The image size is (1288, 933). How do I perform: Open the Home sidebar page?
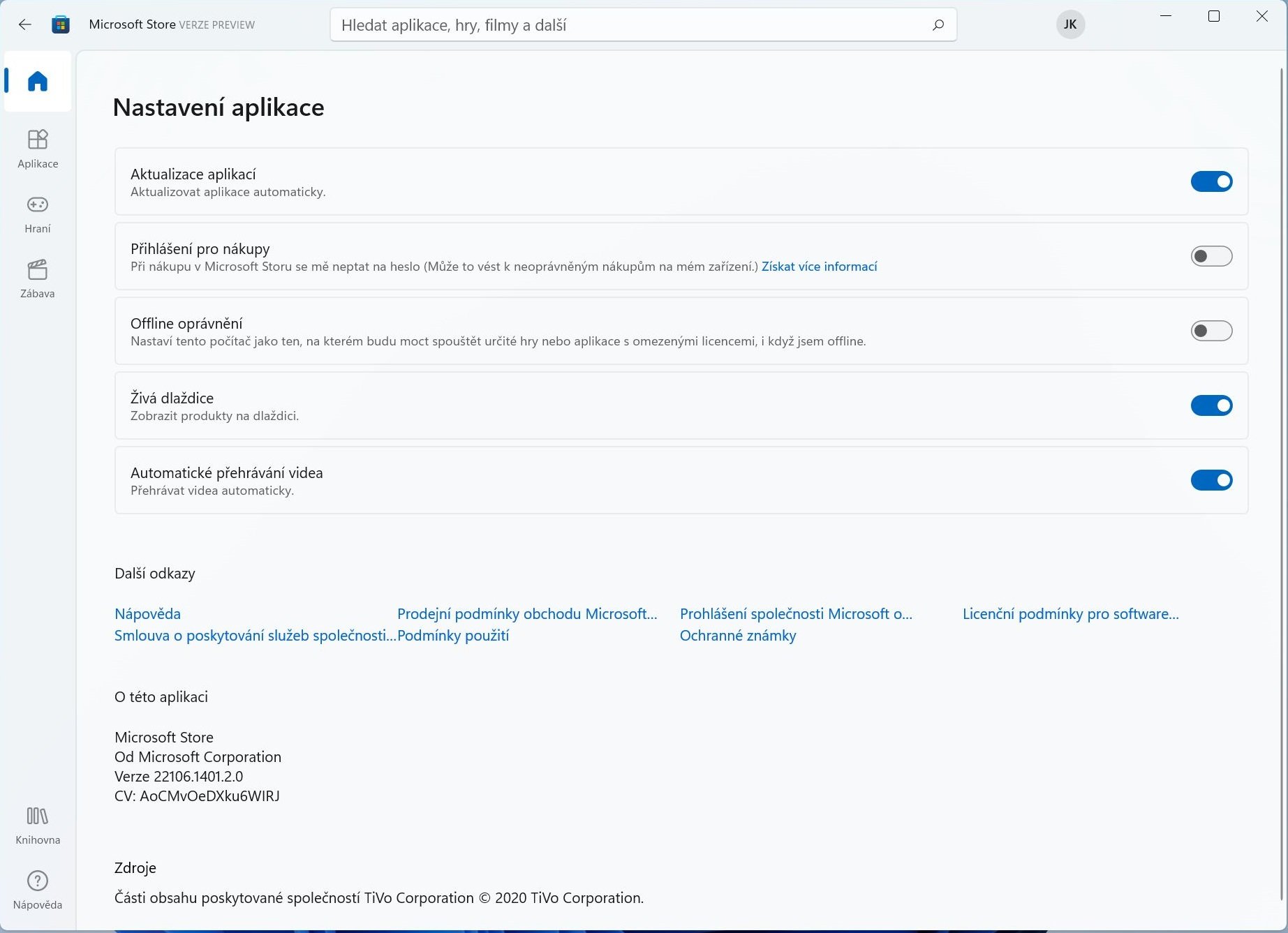click(x=38, y=82)
